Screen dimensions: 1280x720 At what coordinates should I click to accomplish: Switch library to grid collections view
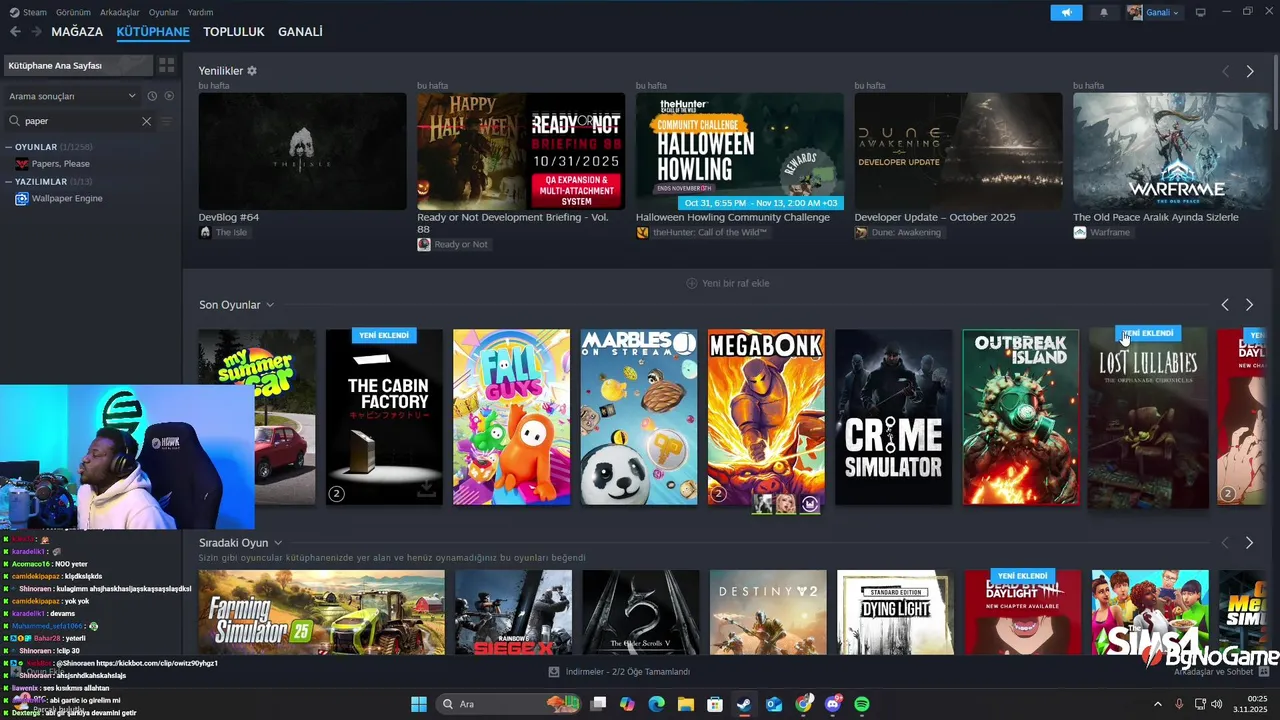[x=167, y=65]
